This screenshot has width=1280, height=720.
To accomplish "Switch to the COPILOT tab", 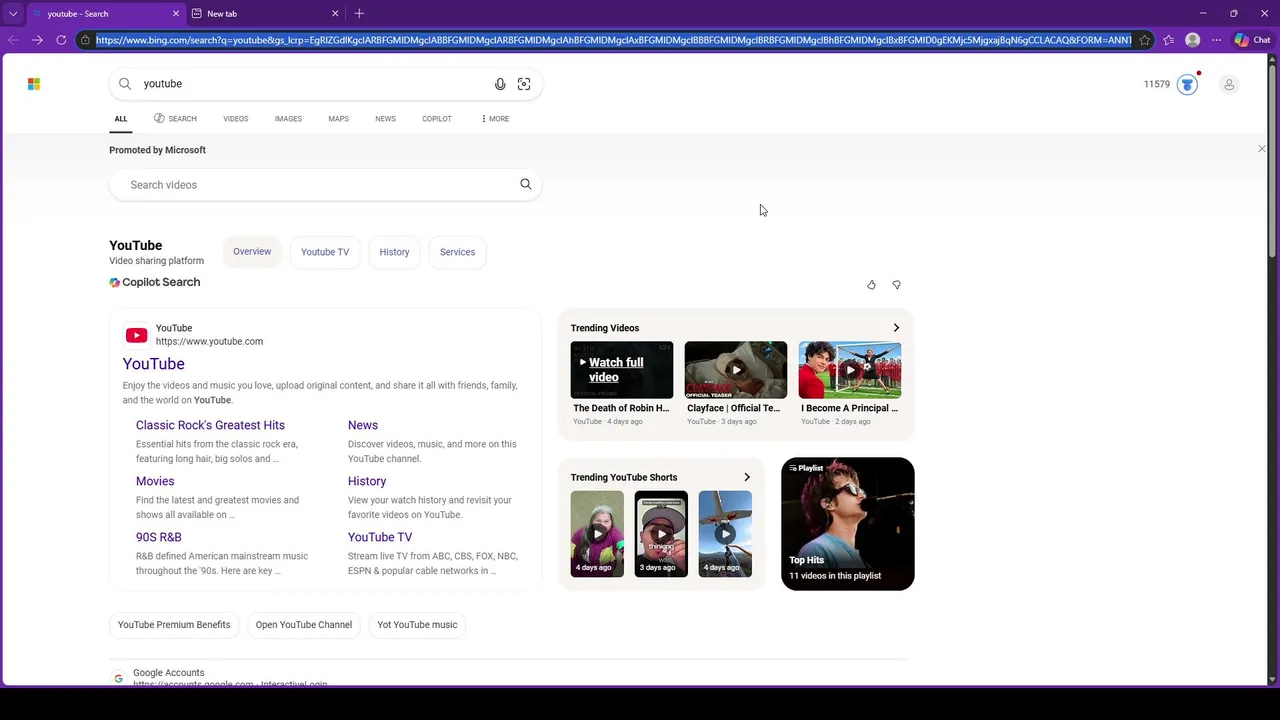I will pos(437,119).
